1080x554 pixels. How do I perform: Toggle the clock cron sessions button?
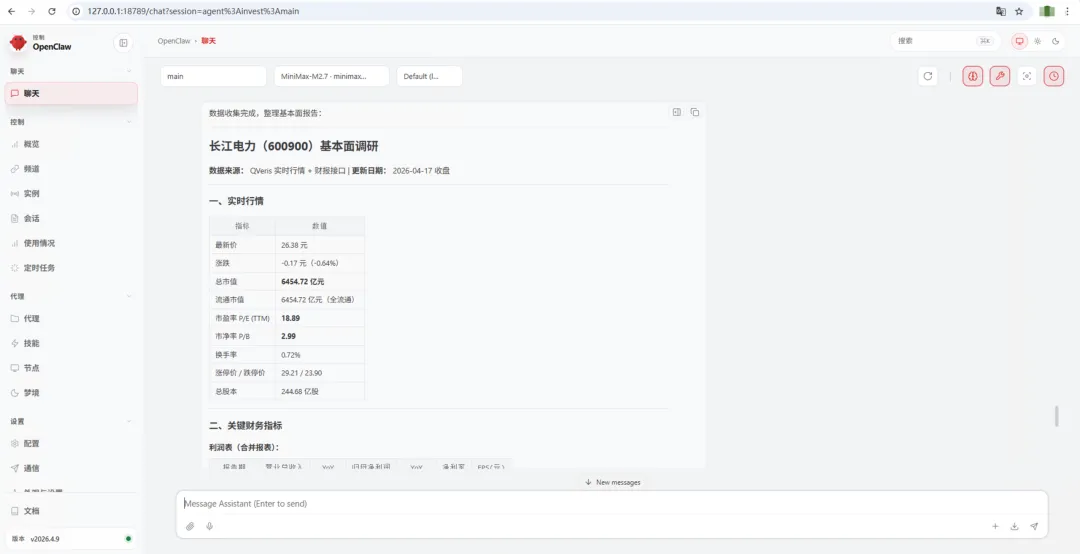1054,76
